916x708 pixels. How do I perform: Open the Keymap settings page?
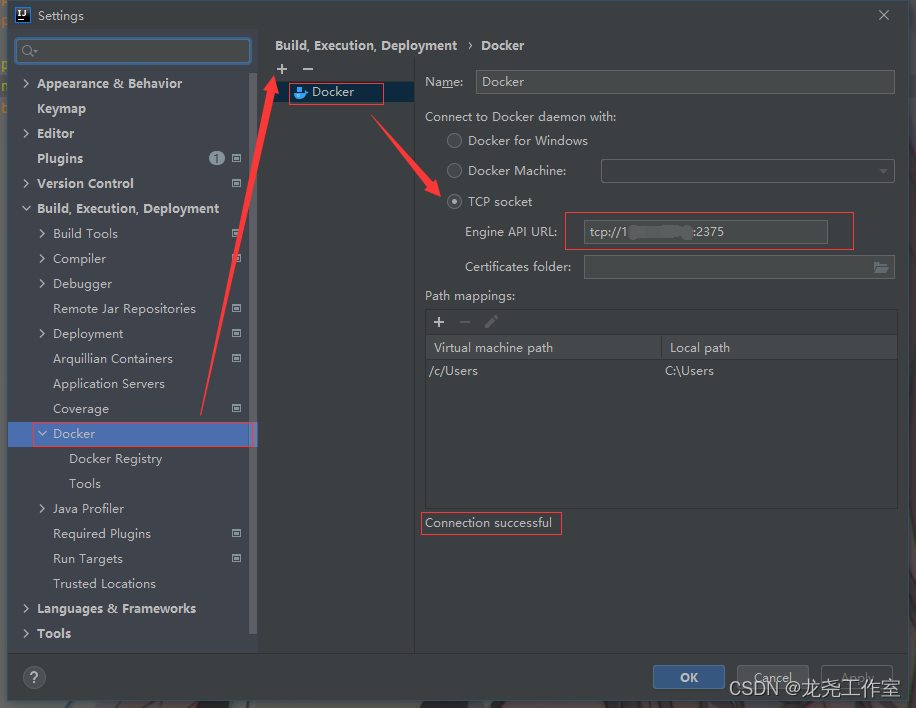tap(61, 109)
